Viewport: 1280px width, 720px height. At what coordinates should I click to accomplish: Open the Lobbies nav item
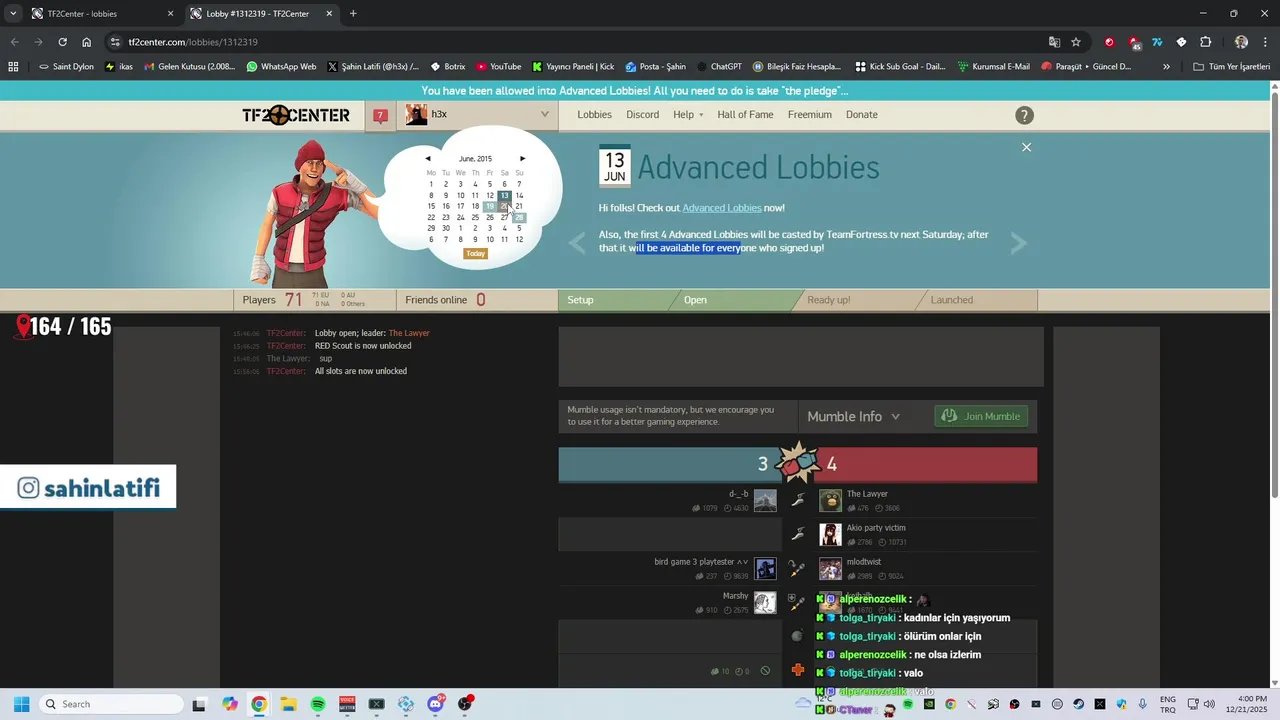pyautogui.click(x=594, y=115)
